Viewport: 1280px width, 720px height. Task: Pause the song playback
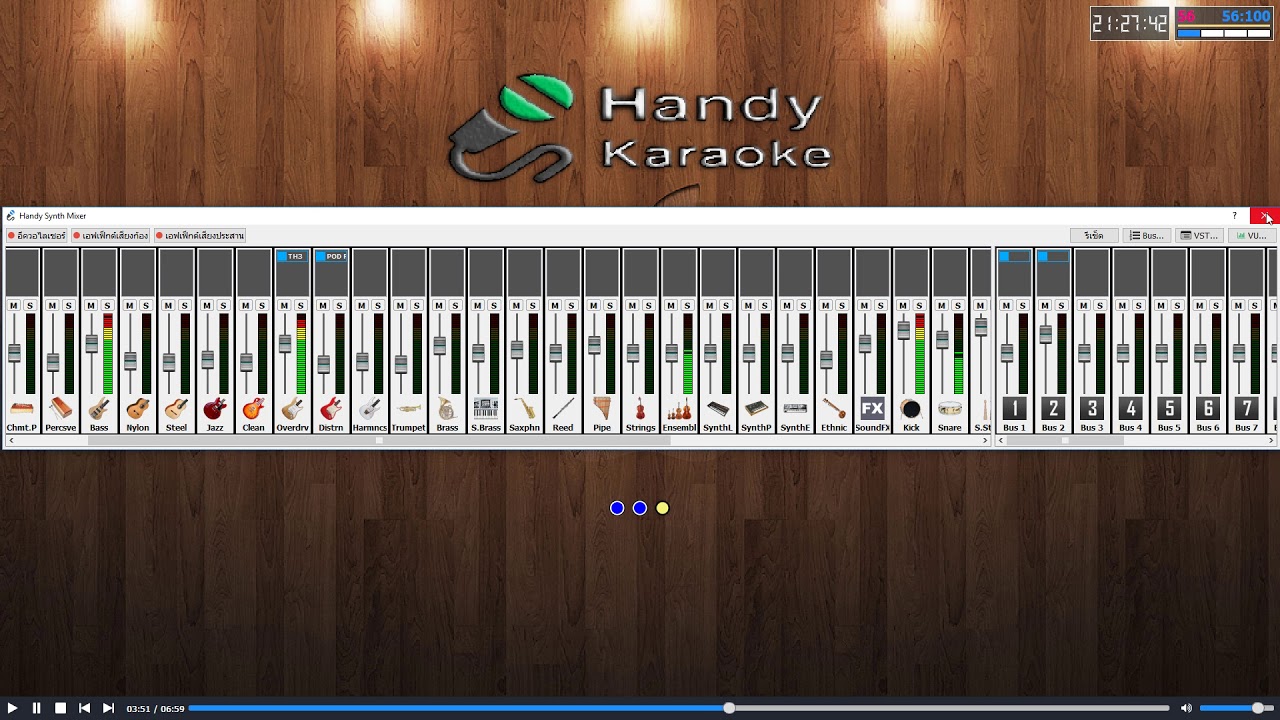coord(36,708)
